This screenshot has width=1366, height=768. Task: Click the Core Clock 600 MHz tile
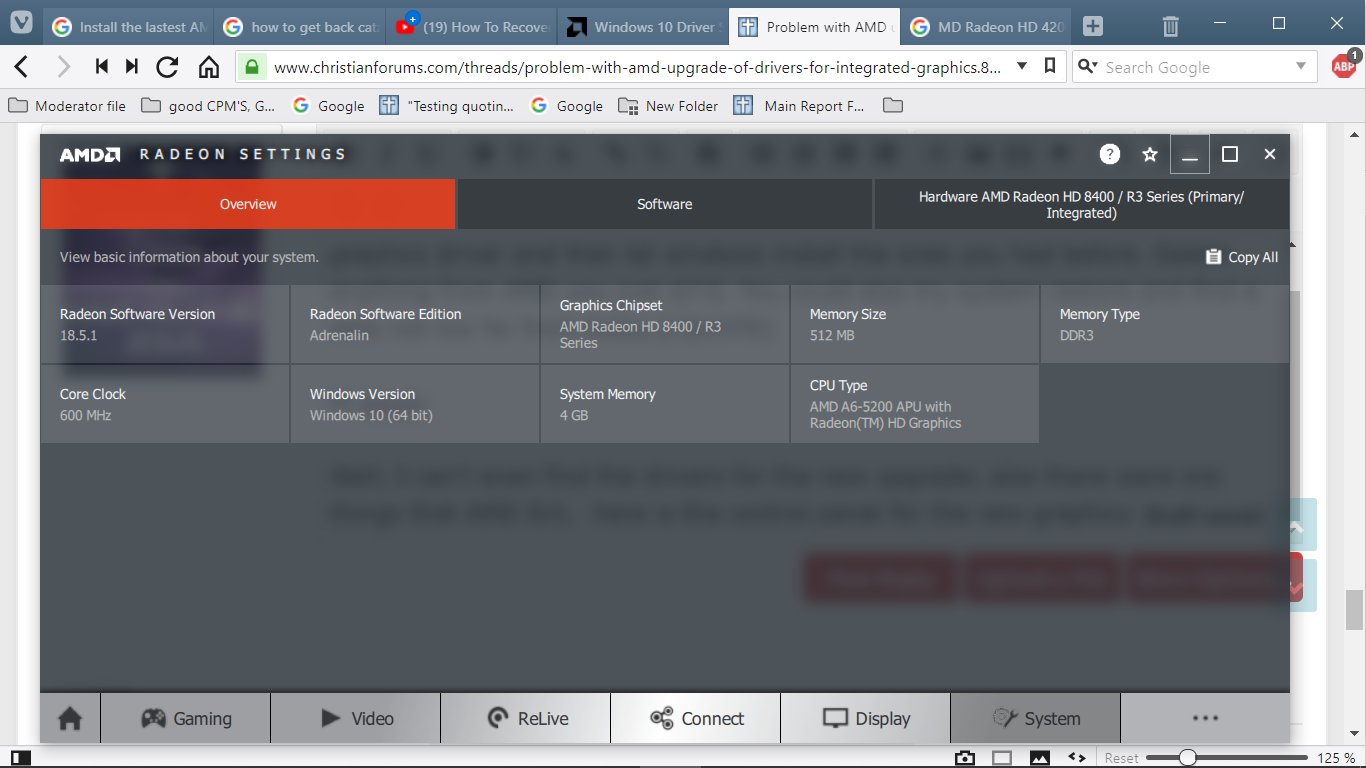165,404
